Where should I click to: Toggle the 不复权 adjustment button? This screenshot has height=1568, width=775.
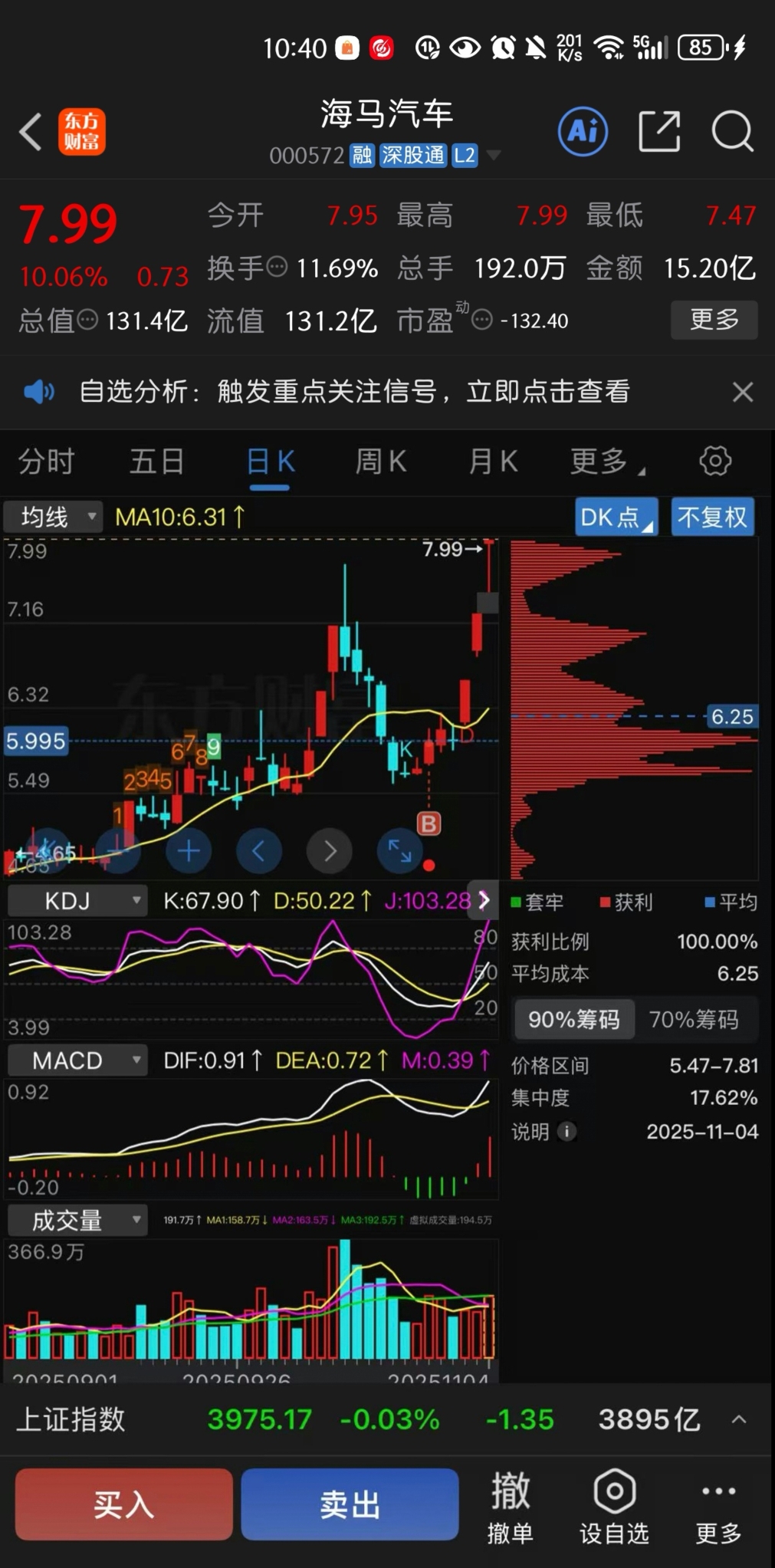tap(712, 517)
